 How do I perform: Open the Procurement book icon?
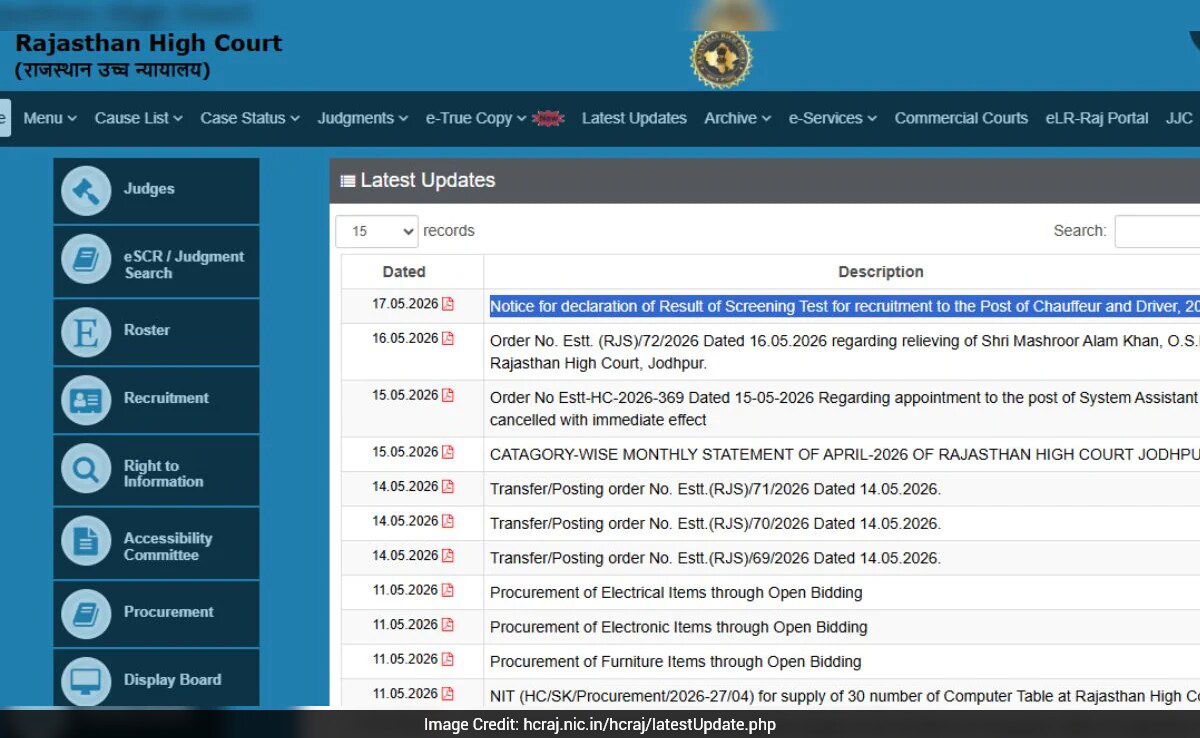click(86, 613)
